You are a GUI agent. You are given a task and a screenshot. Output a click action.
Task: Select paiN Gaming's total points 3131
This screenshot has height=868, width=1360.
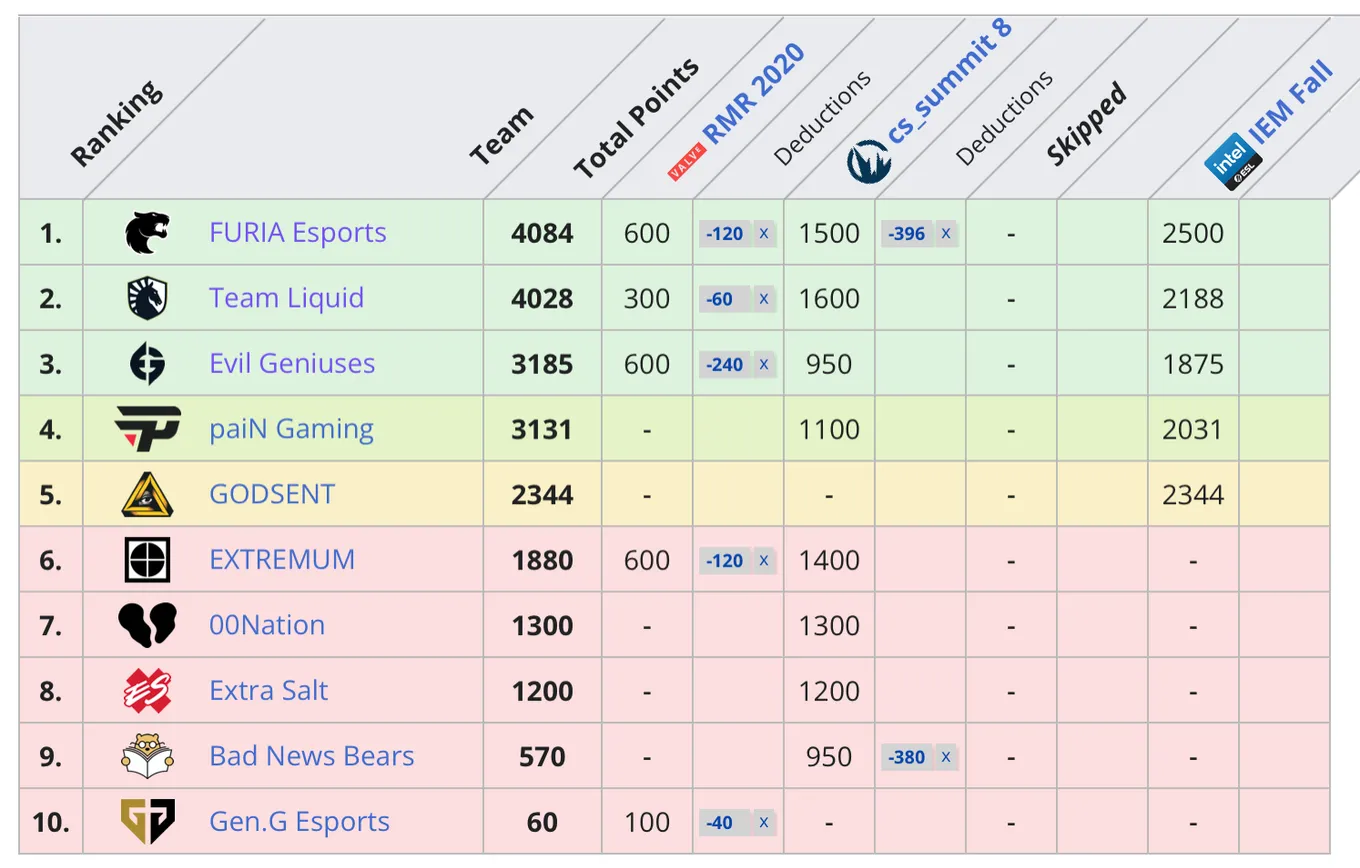[x=543, y=429]
